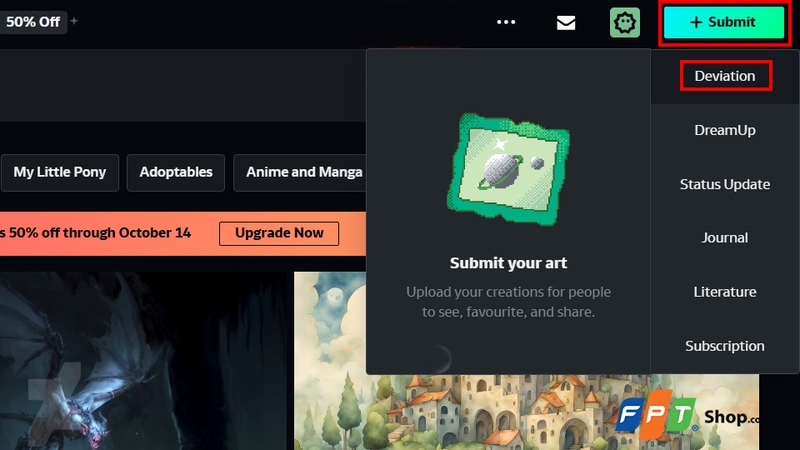
Task: Pick Subscription from the submit menu
Action: [x=724, y=346]
